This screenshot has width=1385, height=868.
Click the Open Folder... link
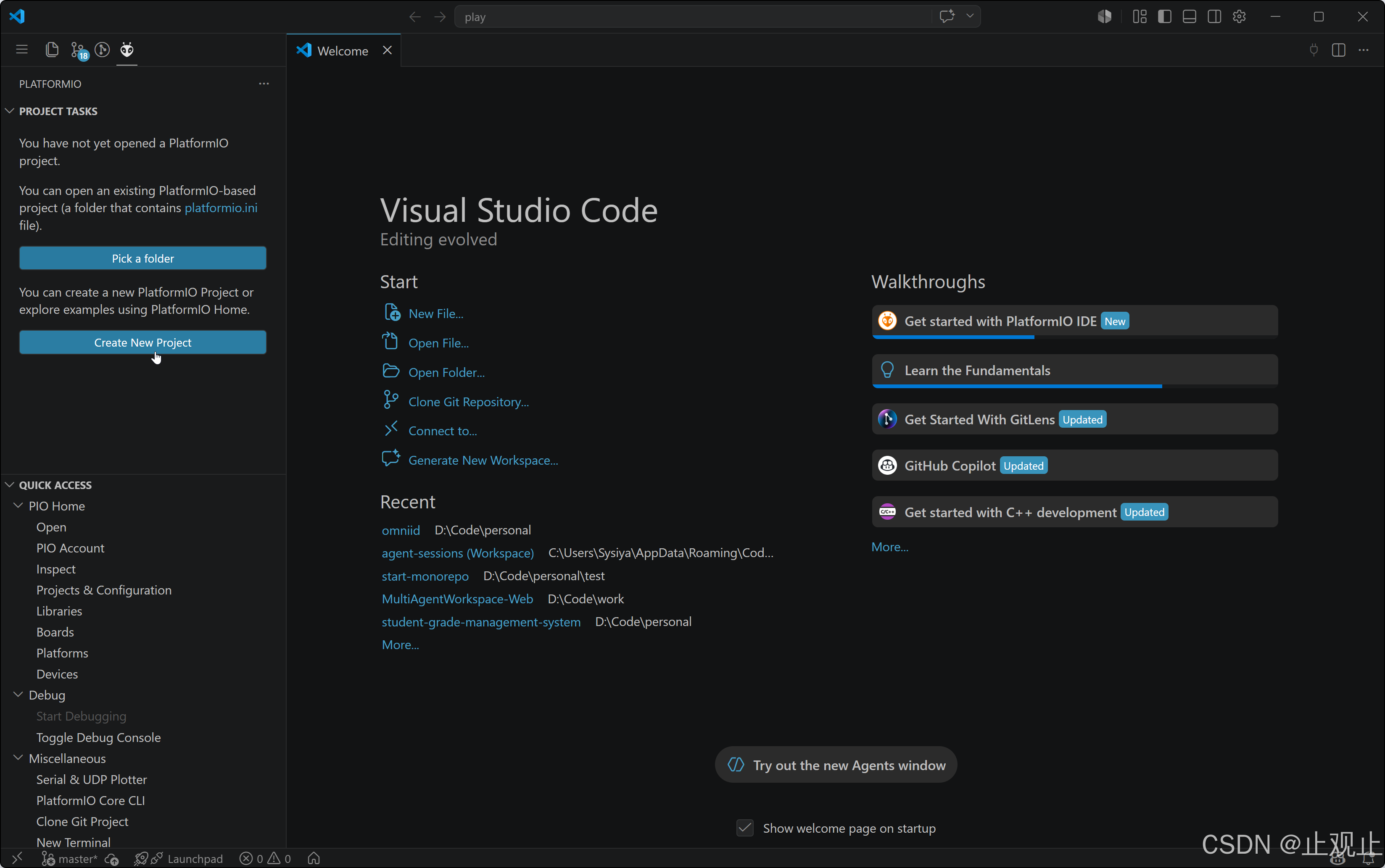click(x=447, y=373)
